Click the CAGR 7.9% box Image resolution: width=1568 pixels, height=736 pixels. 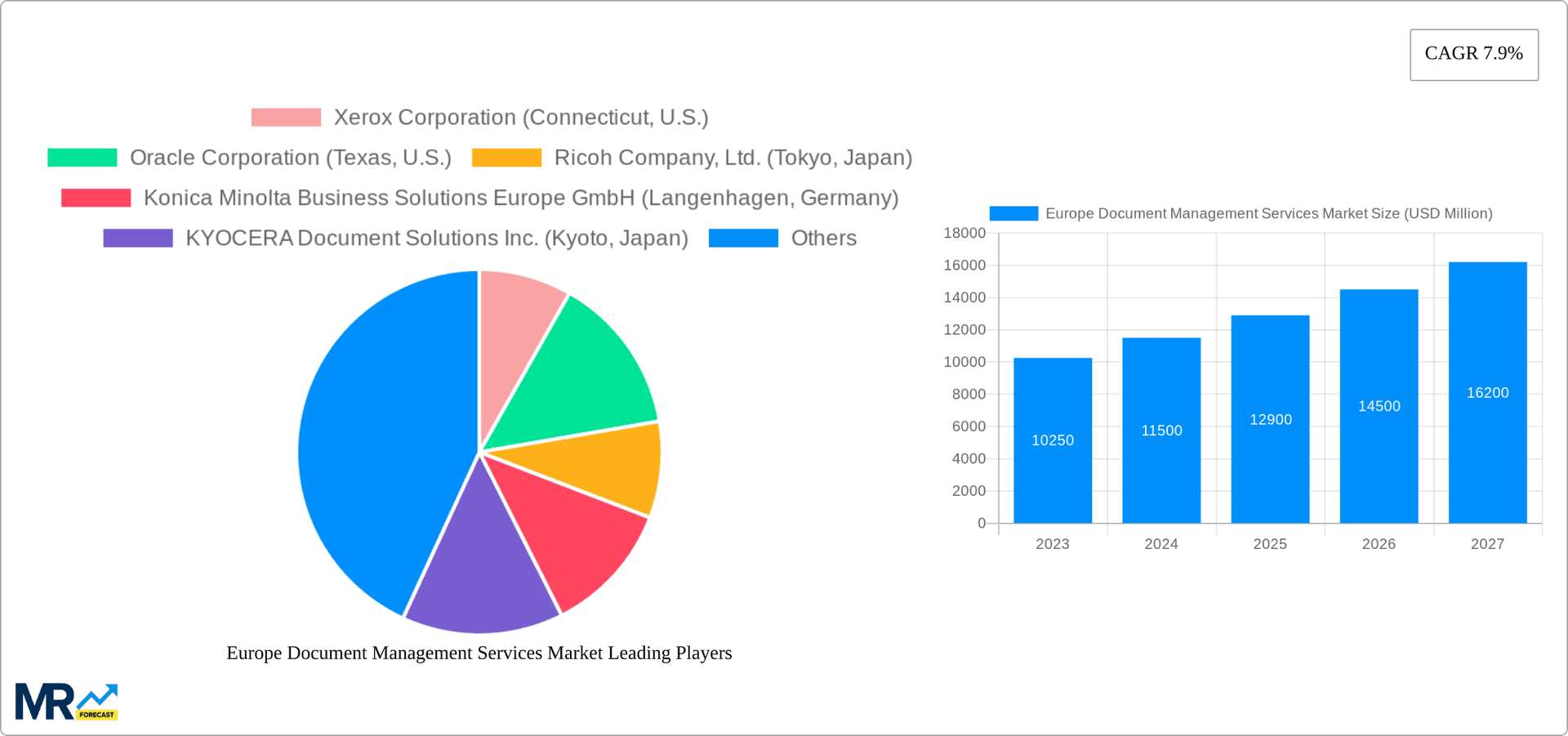[x=1473, y=54]
